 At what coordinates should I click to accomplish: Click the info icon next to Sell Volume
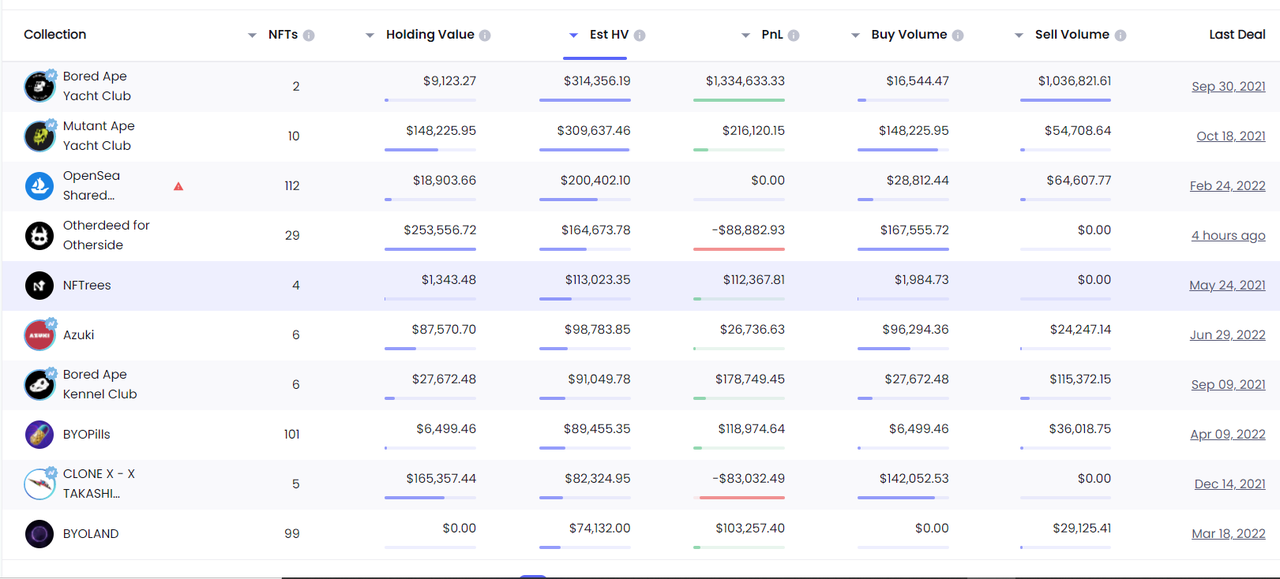pos(1121,36)
